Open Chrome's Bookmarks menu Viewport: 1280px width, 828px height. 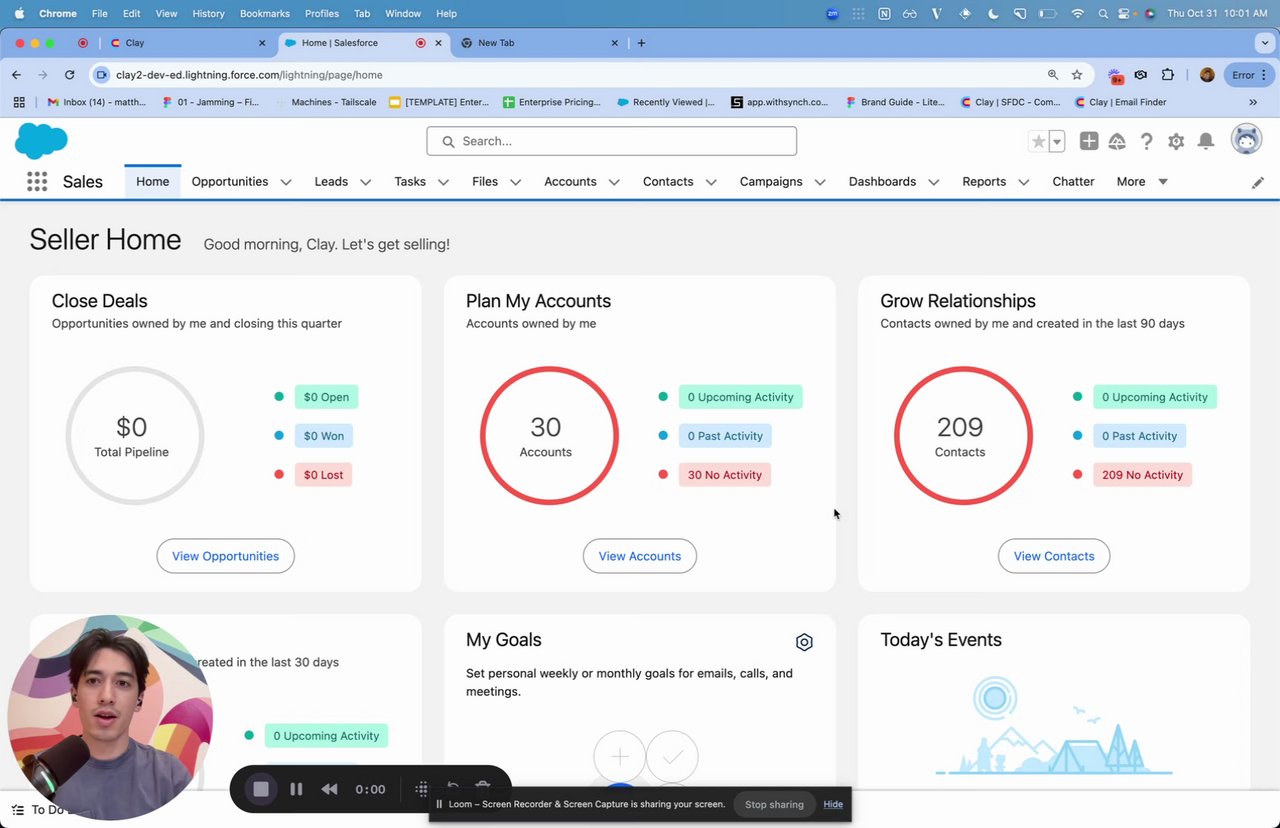coord(265,14)
